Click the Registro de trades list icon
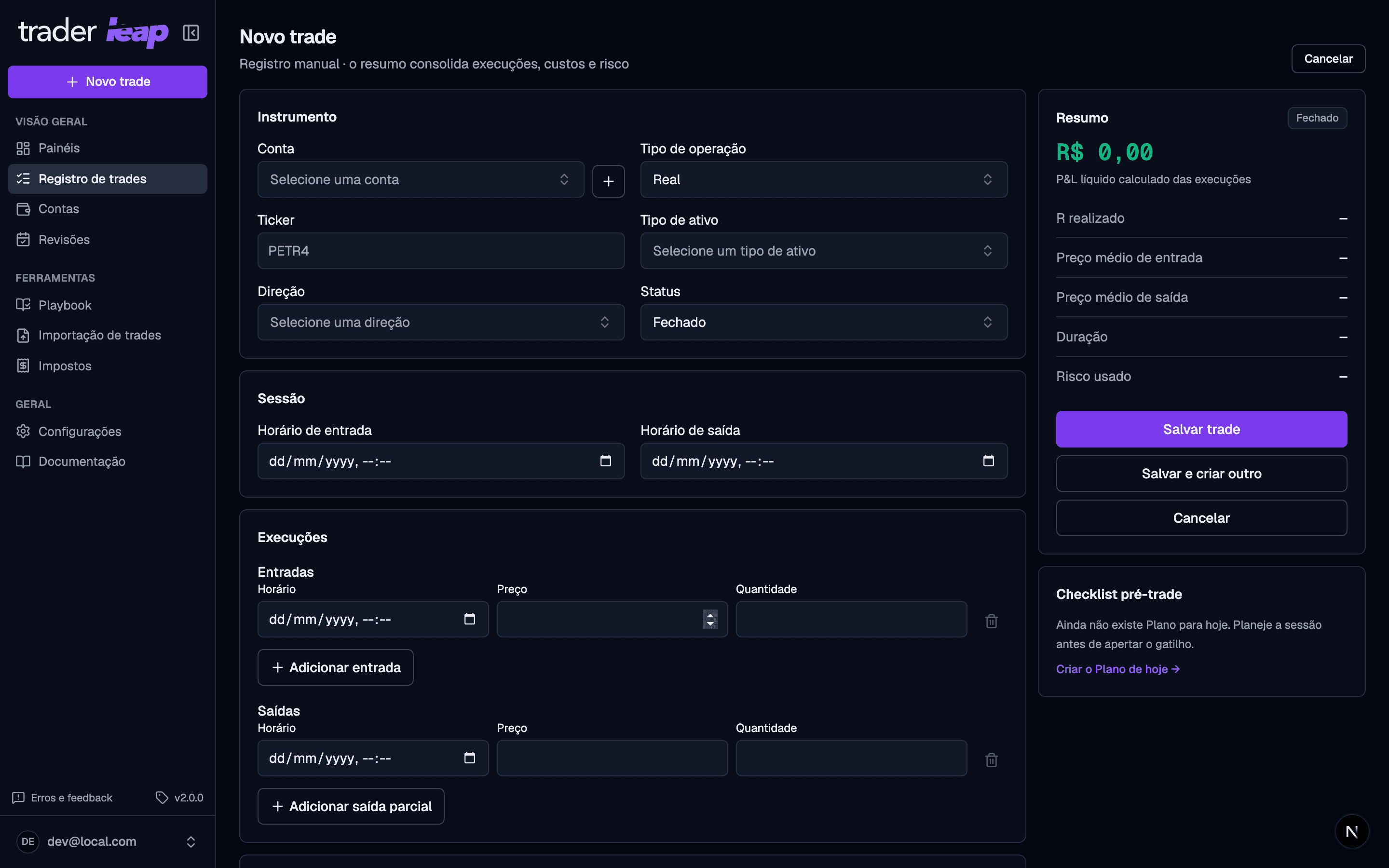This screenshot has height=868, width=1389. 23,178
